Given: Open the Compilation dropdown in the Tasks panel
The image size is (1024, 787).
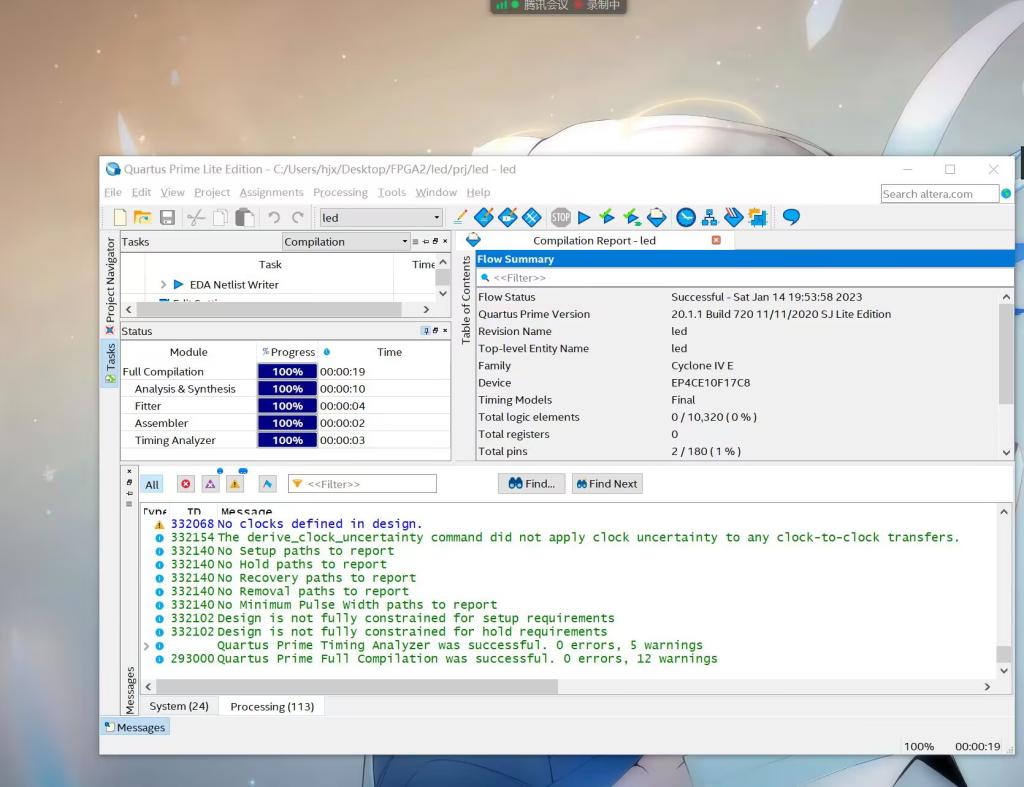Looking at the screenshot, I should click(x=405, y=242).
